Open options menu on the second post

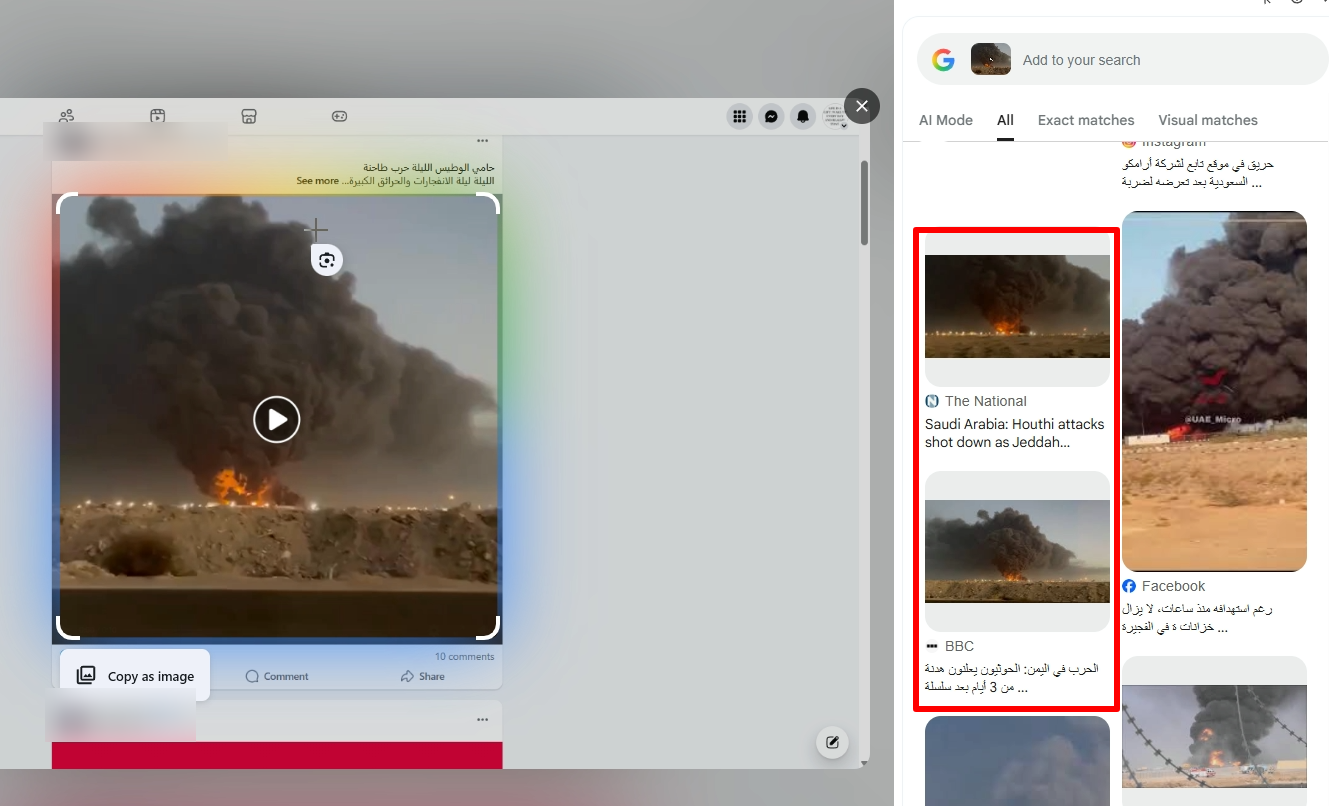click(x=483, y=720)
